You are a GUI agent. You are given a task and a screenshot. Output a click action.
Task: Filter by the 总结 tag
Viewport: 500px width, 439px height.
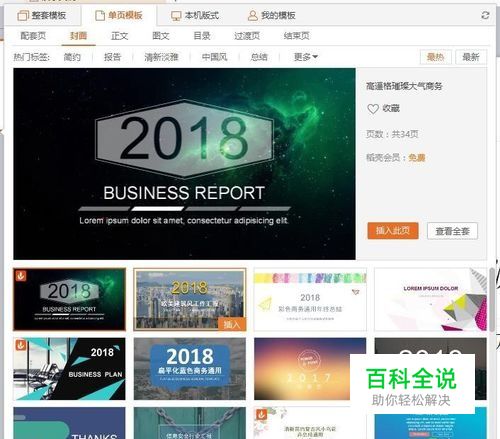(x=259, y=57)
